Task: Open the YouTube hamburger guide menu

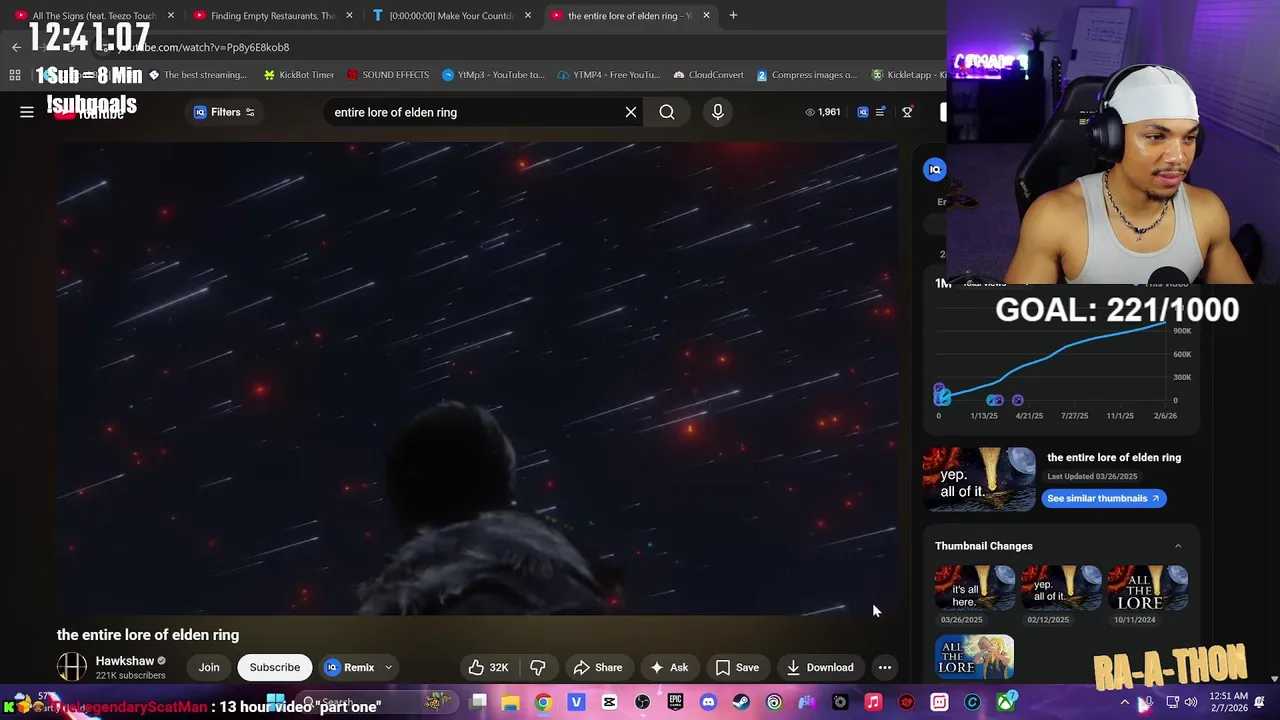Action: tap(27, 112)
